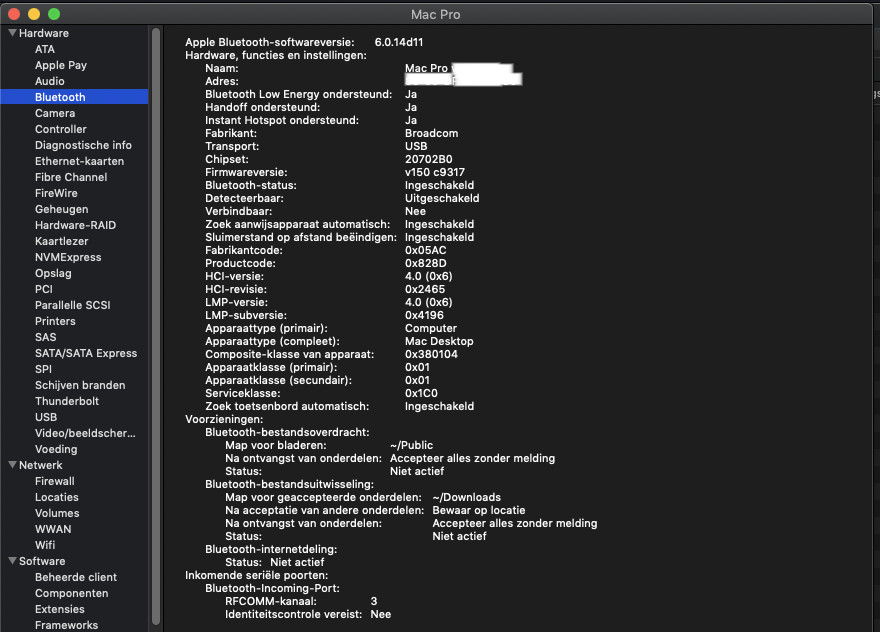Screen dimensions: 880x632
Task: Open the Geheugen entry
Action: pyautogui.click(x=61, y=209)
